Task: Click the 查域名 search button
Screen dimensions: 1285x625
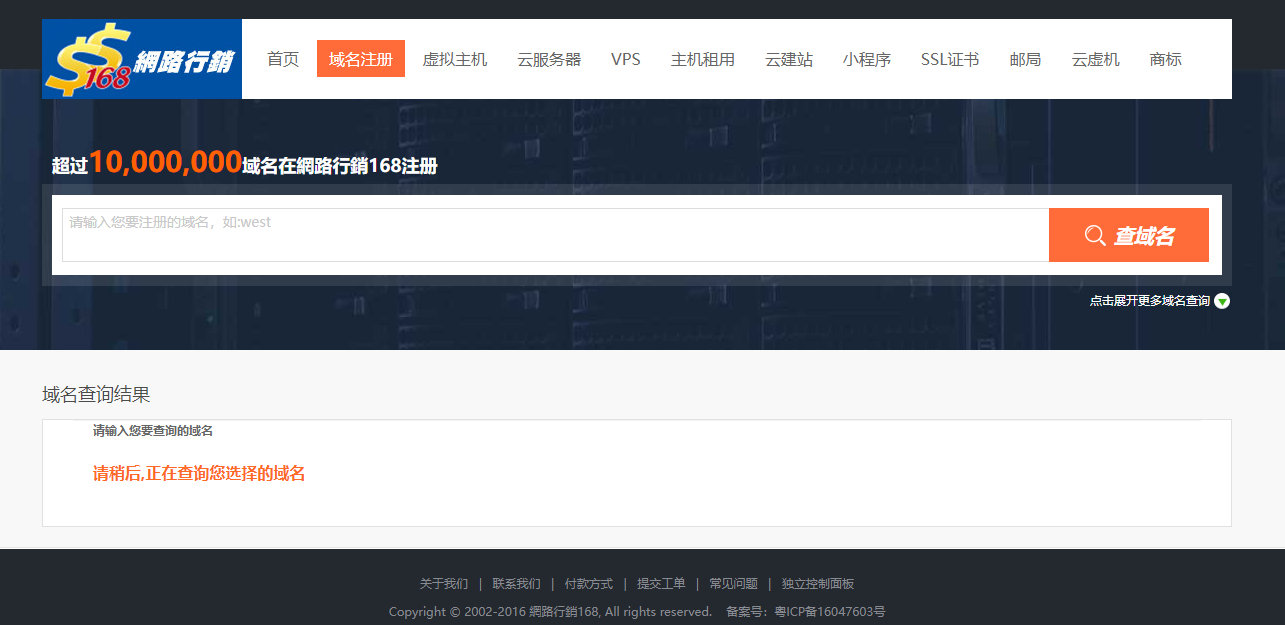Action: coord(1128,235)
